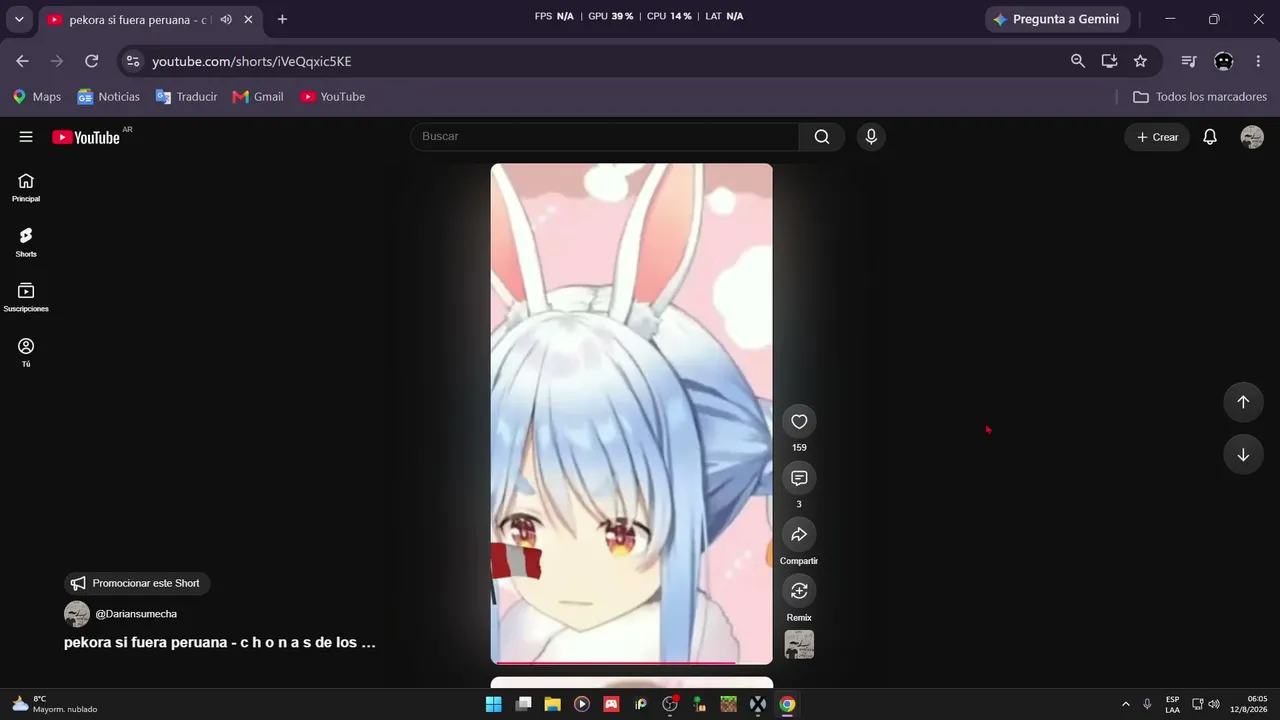Screen dimensions: 1280x720
Task: Open the YouTube account avatar menu
Action: pos(1252,137)
